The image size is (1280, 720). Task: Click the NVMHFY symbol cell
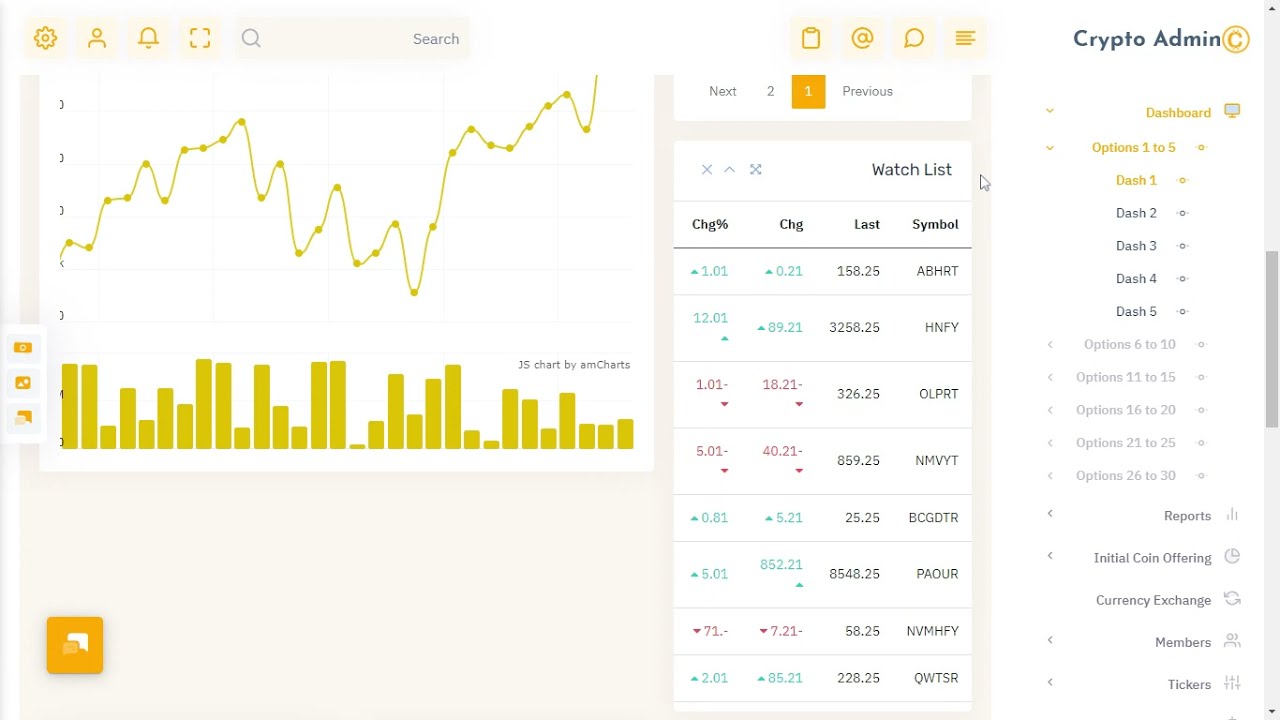click(x=932, y=631)
